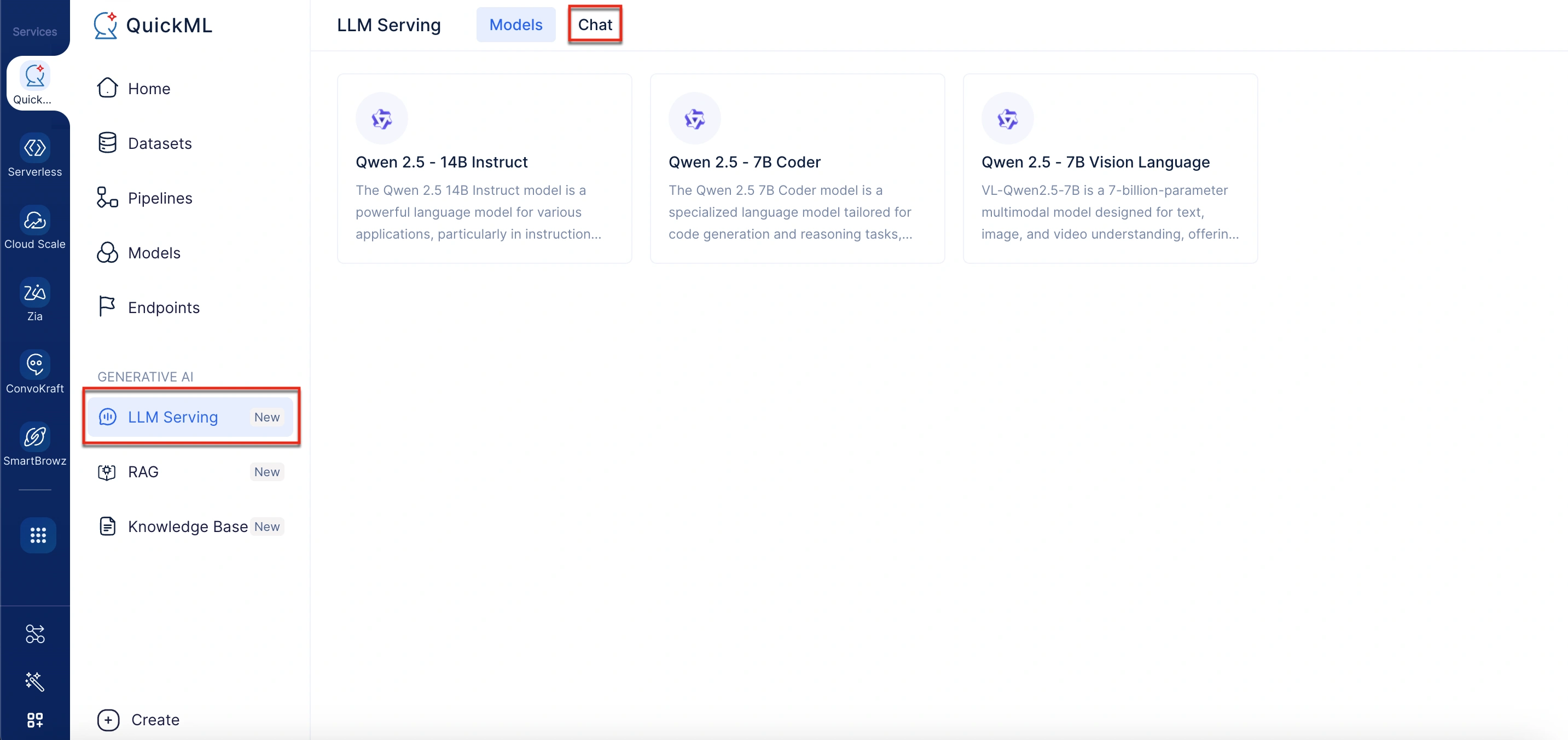Click the New badge beside RAG
Image resolution: width=1568 pixels, height=740 pixels.
point(266,472)
